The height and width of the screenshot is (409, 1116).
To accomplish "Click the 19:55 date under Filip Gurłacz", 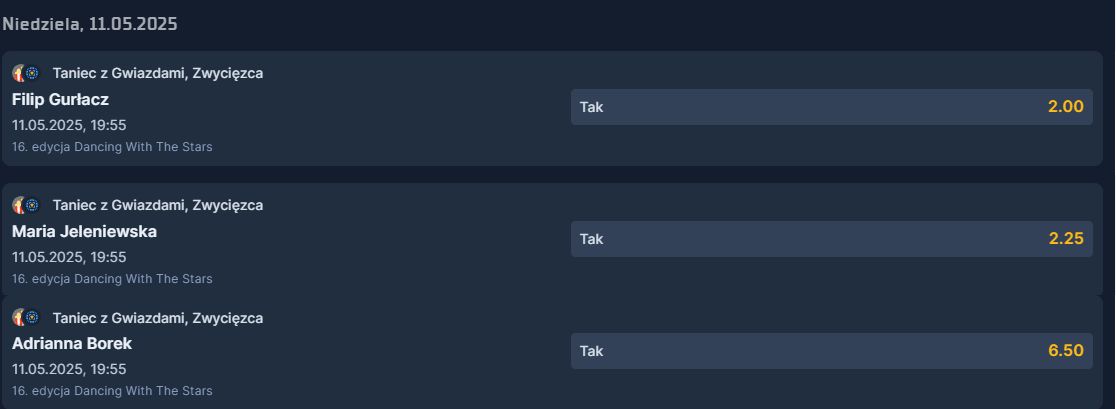I will pos(69,125).
